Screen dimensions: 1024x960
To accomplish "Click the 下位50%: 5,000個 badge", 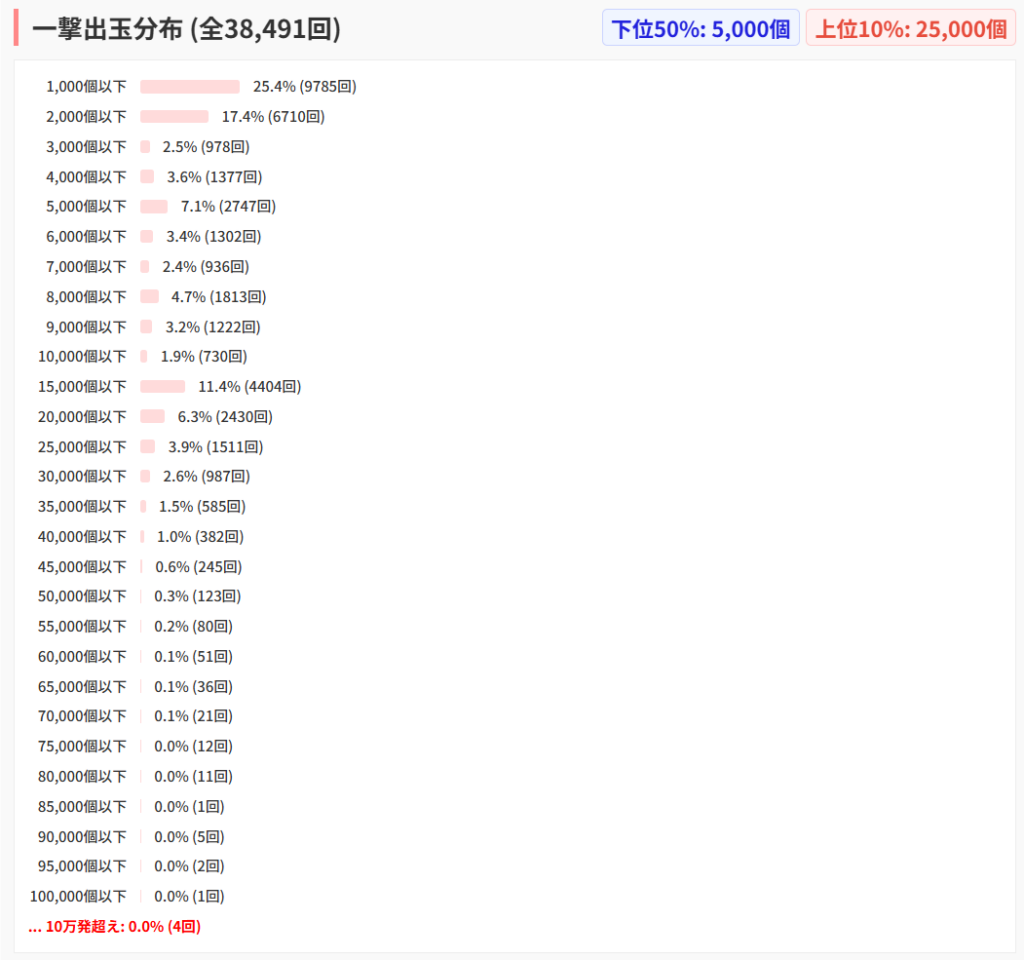I will [x=700, y=29].
